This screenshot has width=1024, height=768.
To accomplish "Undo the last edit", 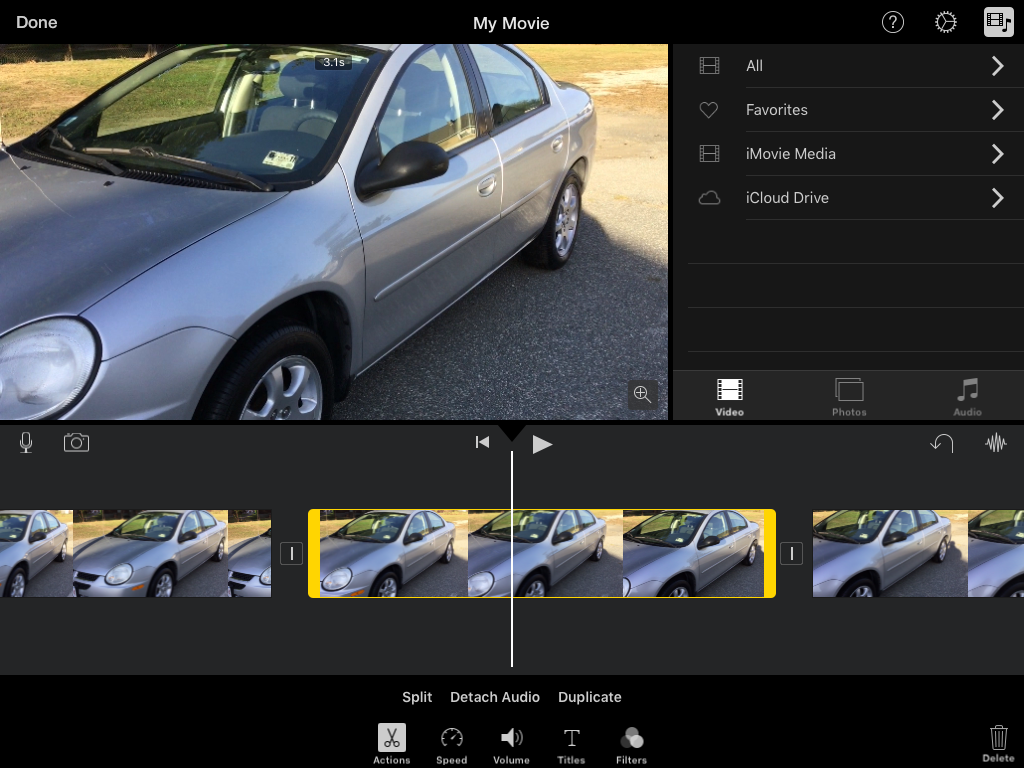I will [x=942, y=443].
